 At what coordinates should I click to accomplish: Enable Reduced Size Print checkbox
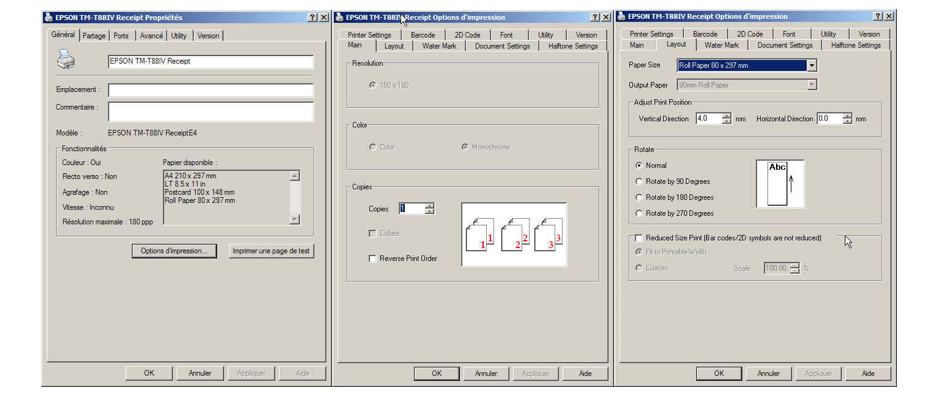click(639, 238)
